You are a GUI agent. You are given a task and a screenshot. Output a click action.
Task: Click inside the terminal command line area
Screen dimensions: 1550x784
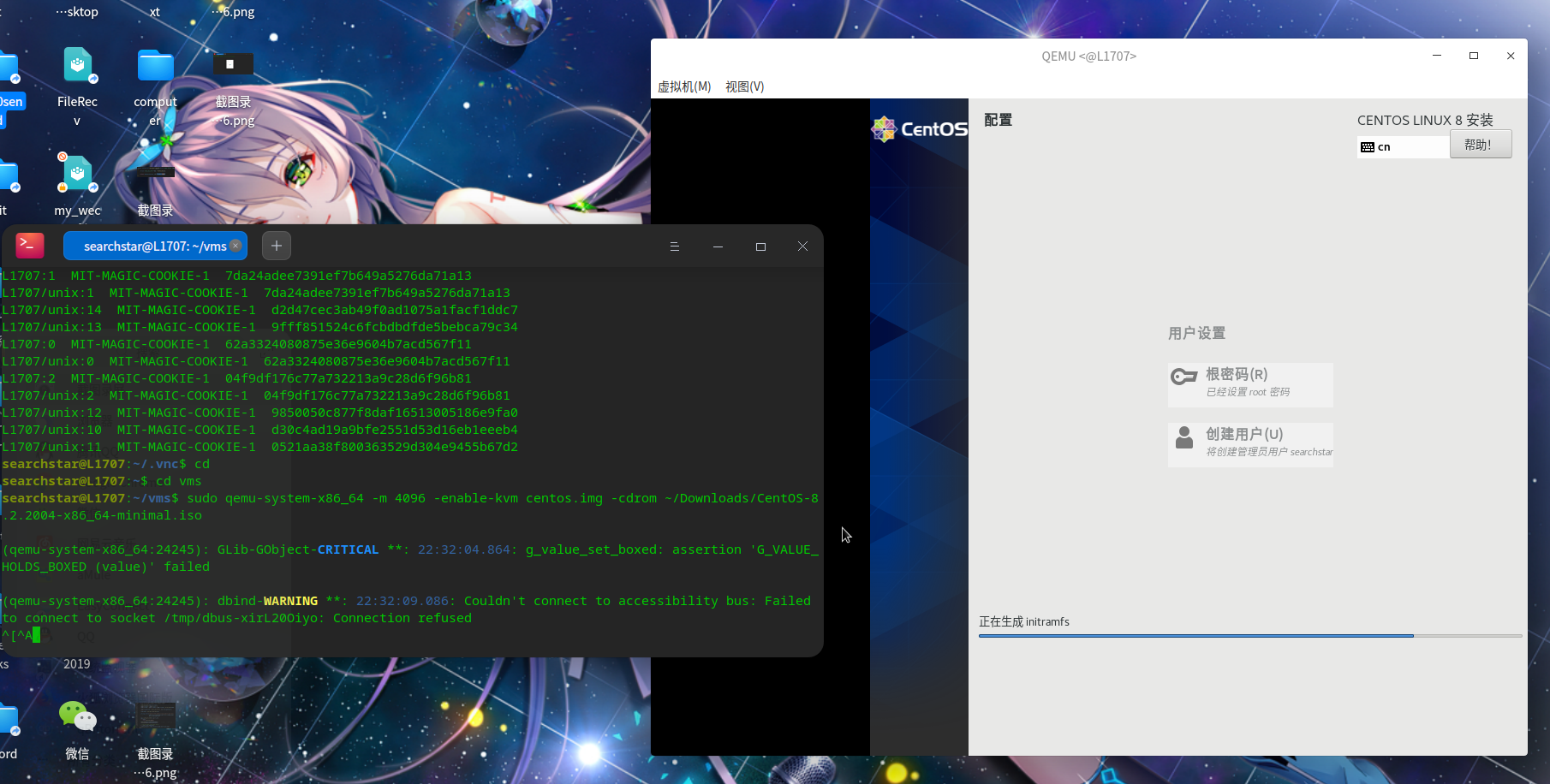[343, 635]
